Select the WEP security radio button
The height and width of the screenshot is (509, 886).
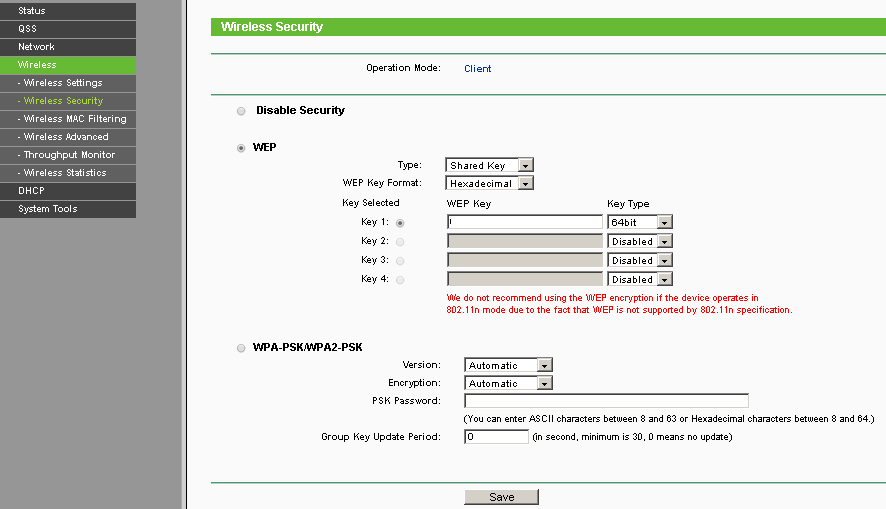(241, 148)
